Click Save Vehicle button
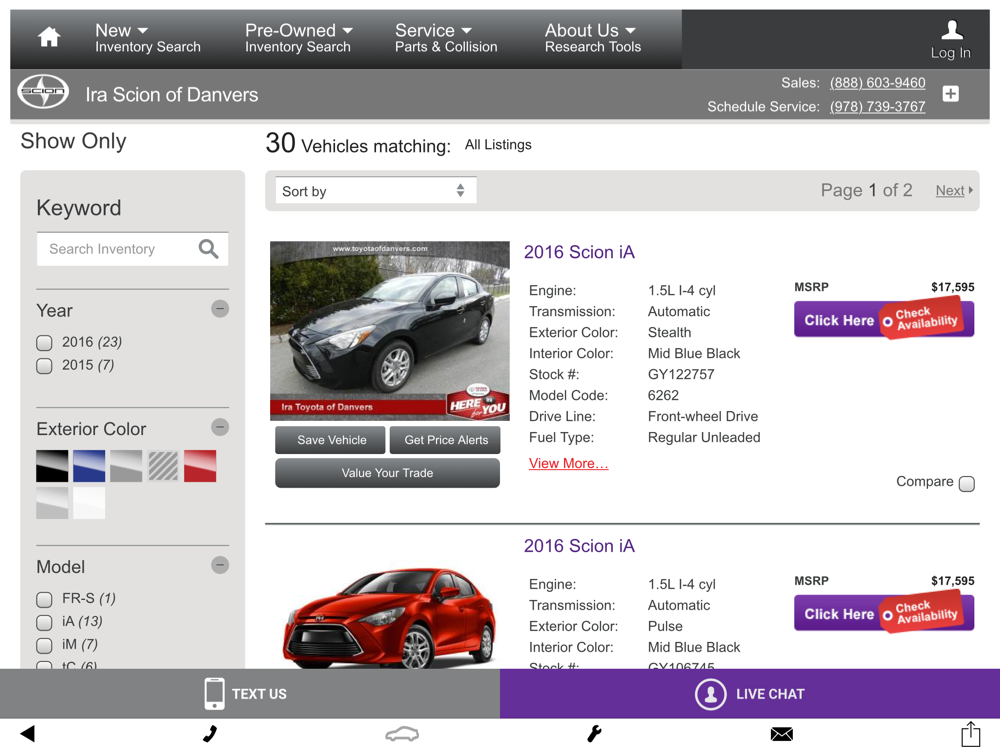Screen dimensions: 1000x750 [330, 440]
